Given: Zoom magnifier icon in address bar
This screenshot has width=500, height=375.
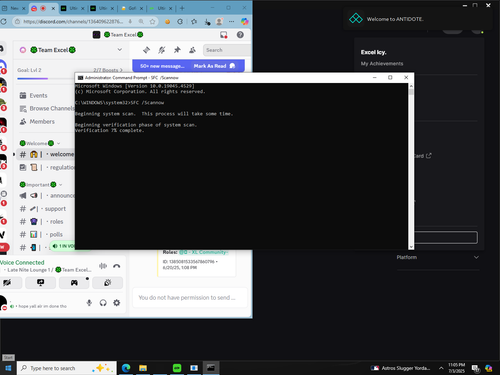Looking at the screenshot, I should click(x=141, y=22).
